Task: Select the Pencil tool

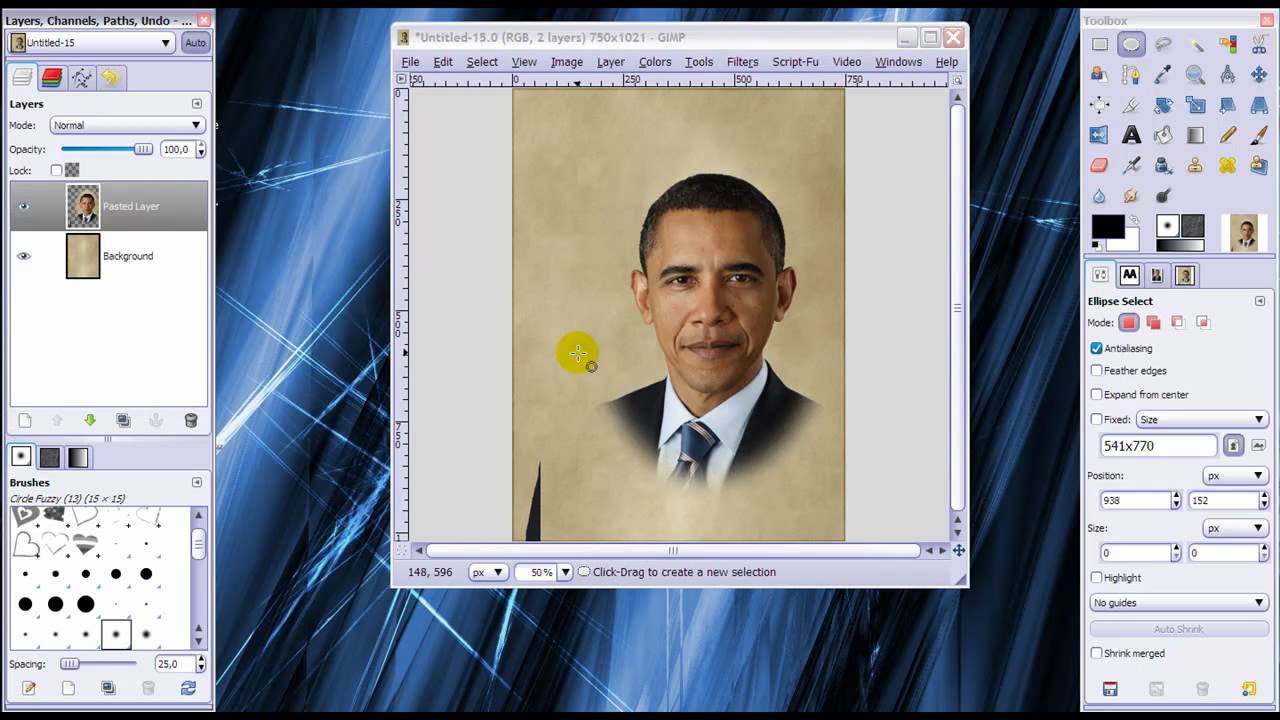Action: click(x=1228, y=135)
